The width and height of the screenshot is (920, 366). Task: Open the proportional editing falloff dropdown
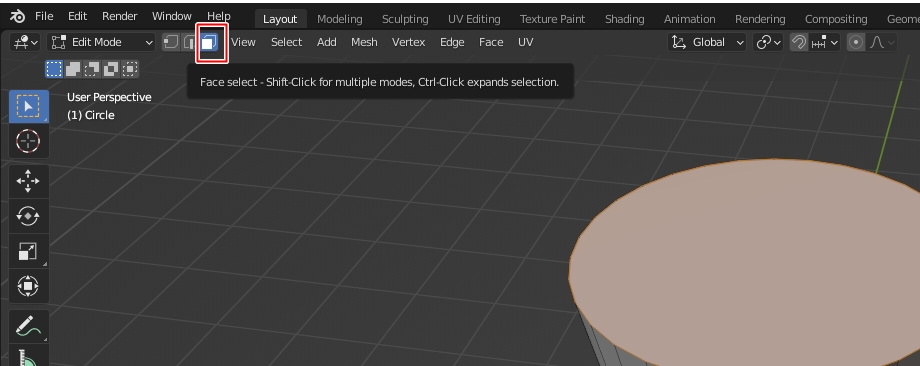(882, 42)
